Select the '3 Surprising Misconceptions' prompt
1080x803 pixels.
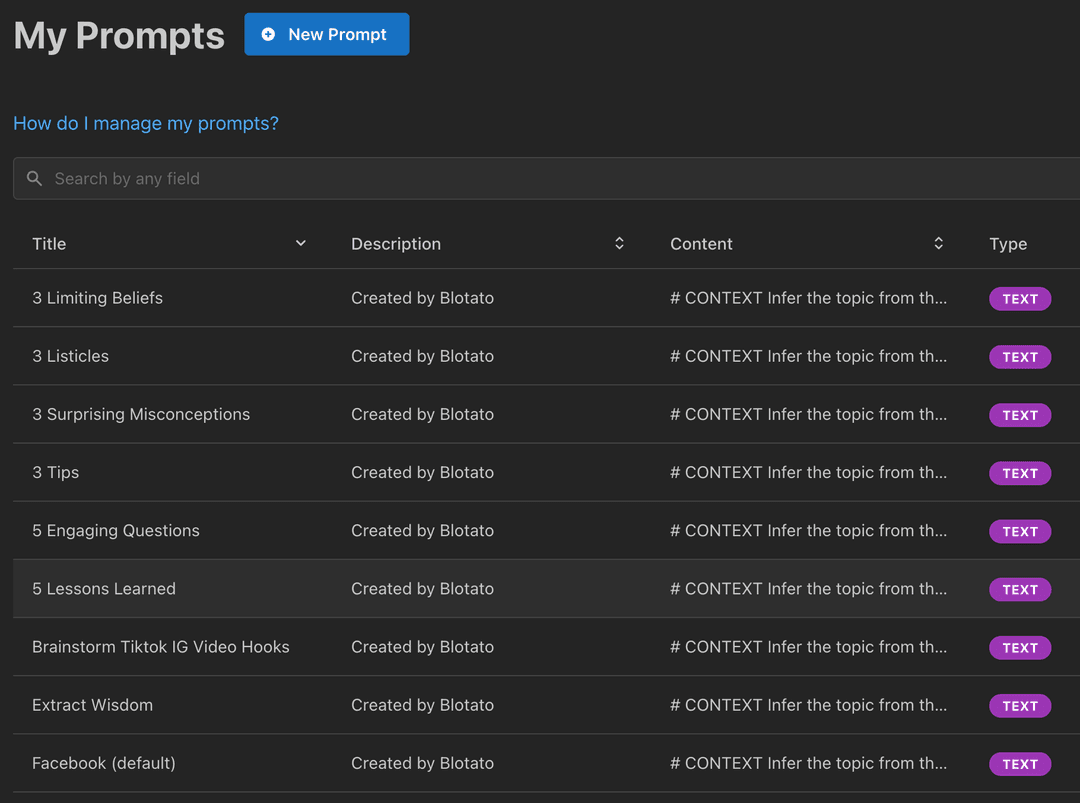141,414
